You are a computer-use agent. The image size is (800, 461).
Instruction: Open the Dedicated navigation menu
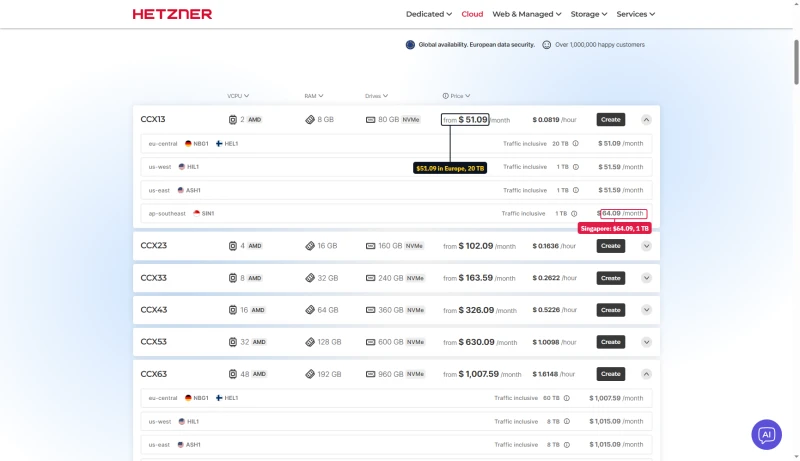[429, 14]
